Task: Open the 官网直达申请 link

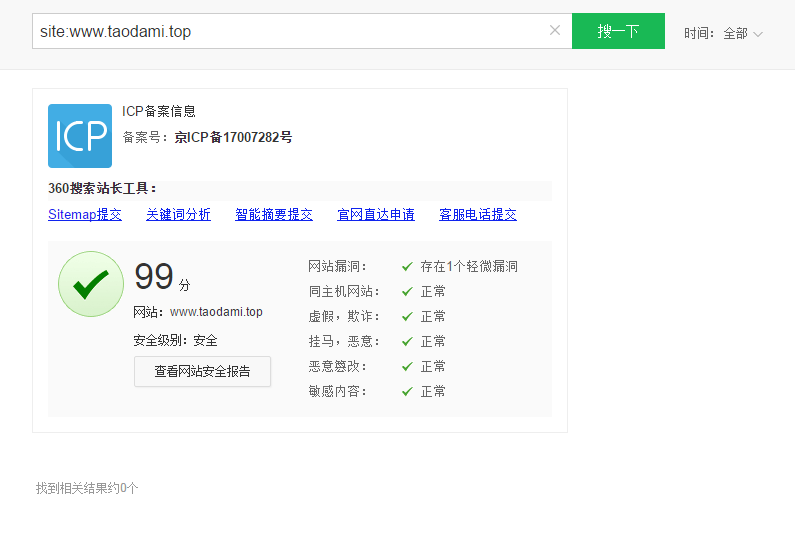Action: [376, 214]
